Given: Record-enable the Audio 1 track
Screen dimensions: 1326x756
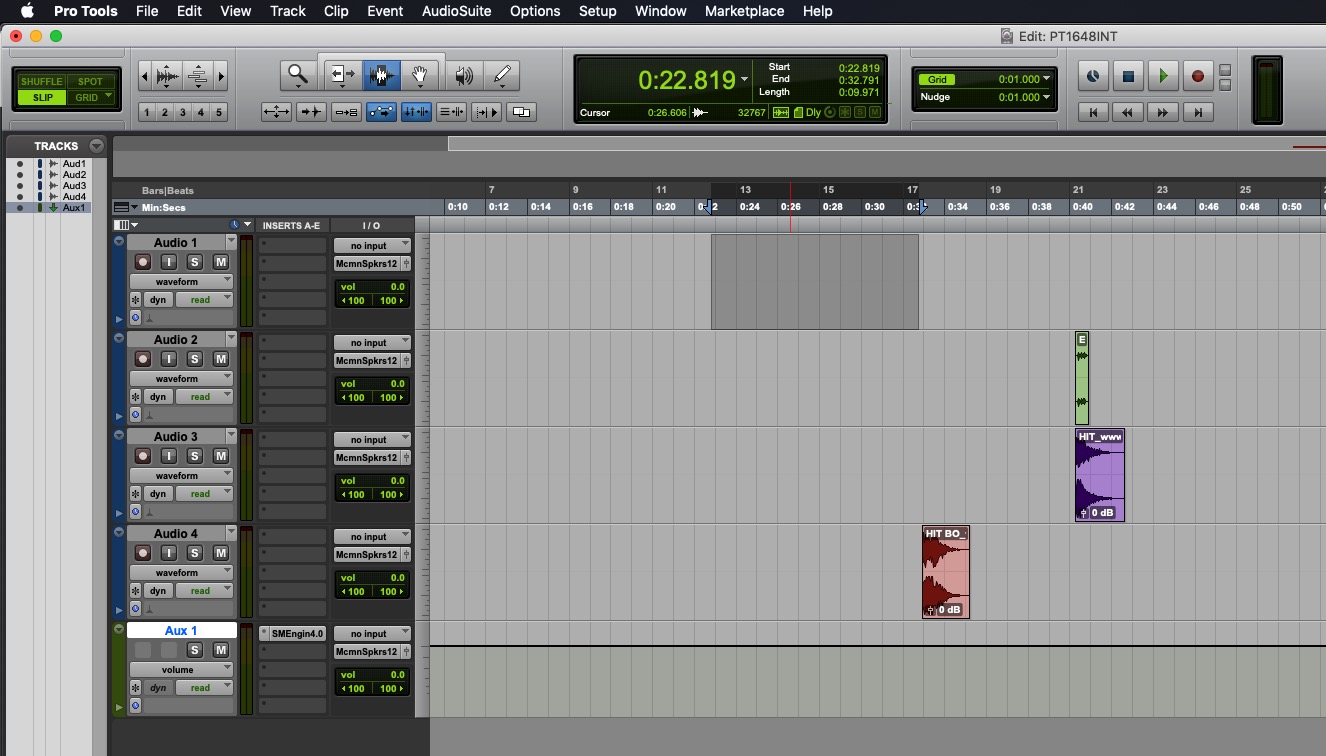Looking at the screenshot, I should (x=143, y=262).
